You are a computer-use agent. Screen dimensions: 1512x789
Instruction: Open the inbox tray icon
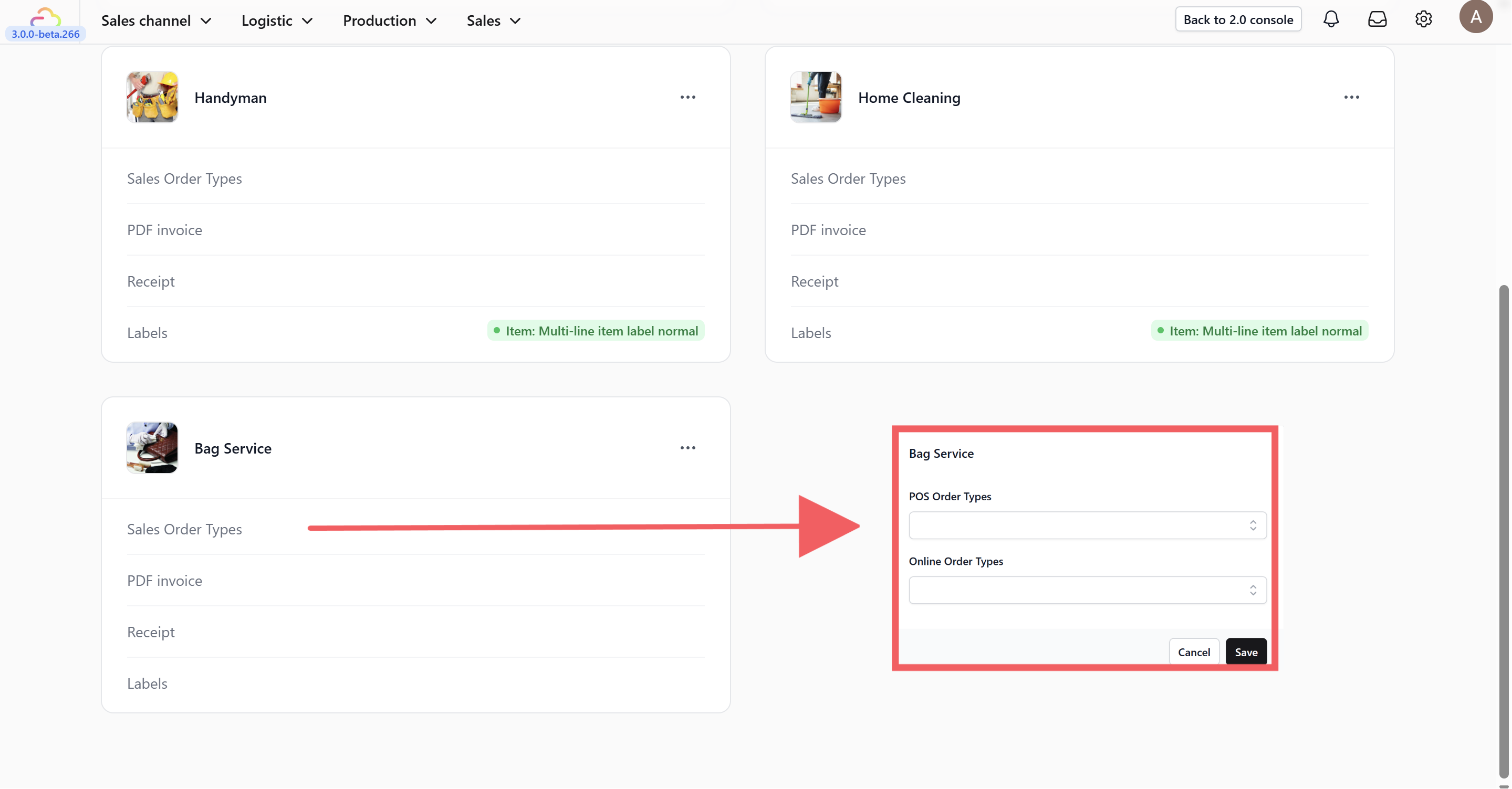tap(1377, 19)
